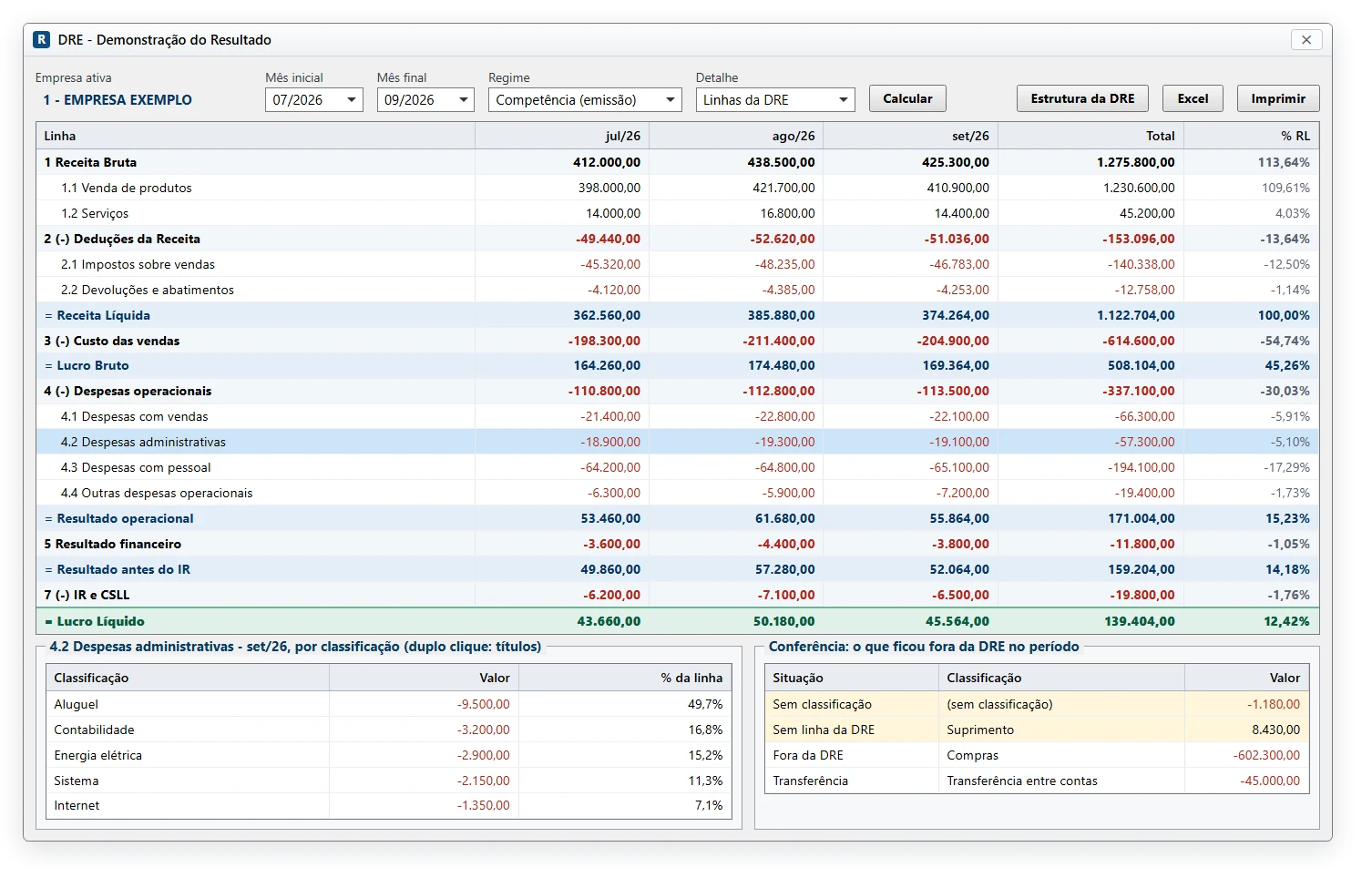Click the Resultado antes do IR row
Viewport: 1372px width, 888px height.
click(x=678, y=569)
